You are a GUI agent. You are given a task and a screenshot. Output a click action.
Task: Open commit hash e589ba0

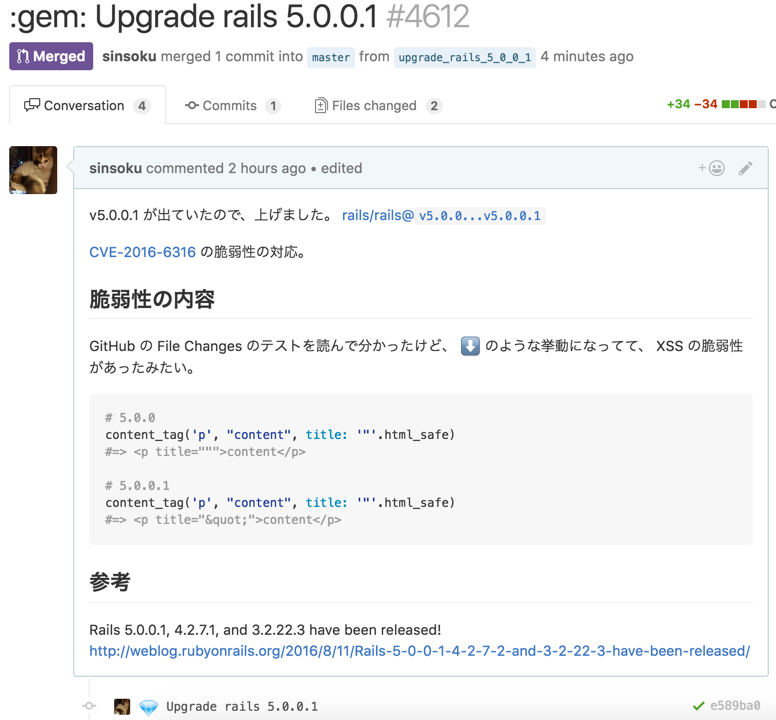coord(735,706)
